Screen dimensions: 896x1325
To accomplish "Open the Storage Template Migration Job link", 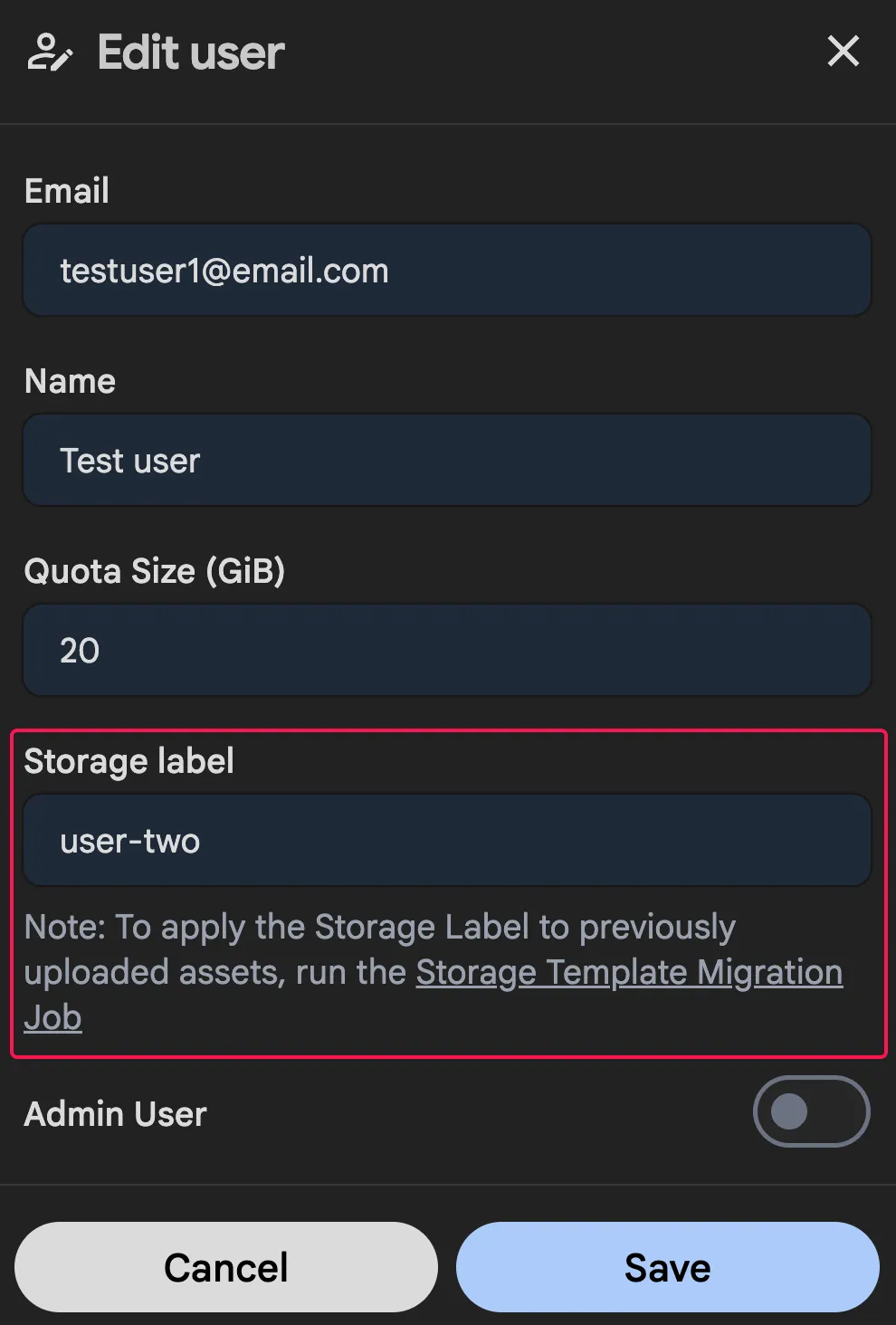I will pyautogui.click(x=629, y=973).
